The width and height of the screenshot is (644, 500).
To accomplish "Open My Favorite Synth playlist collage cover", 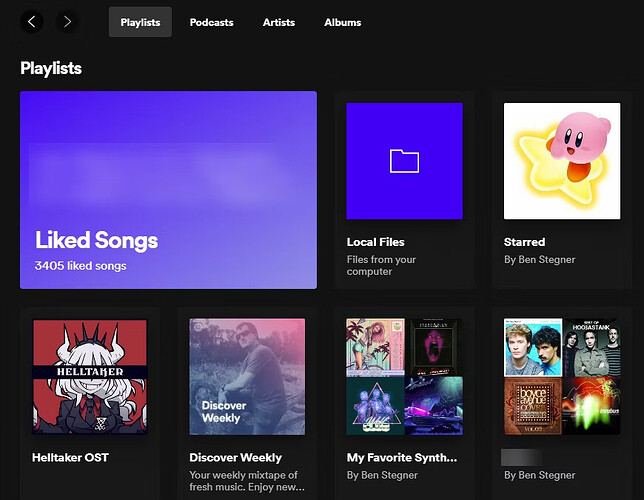I will pos(404,376).
